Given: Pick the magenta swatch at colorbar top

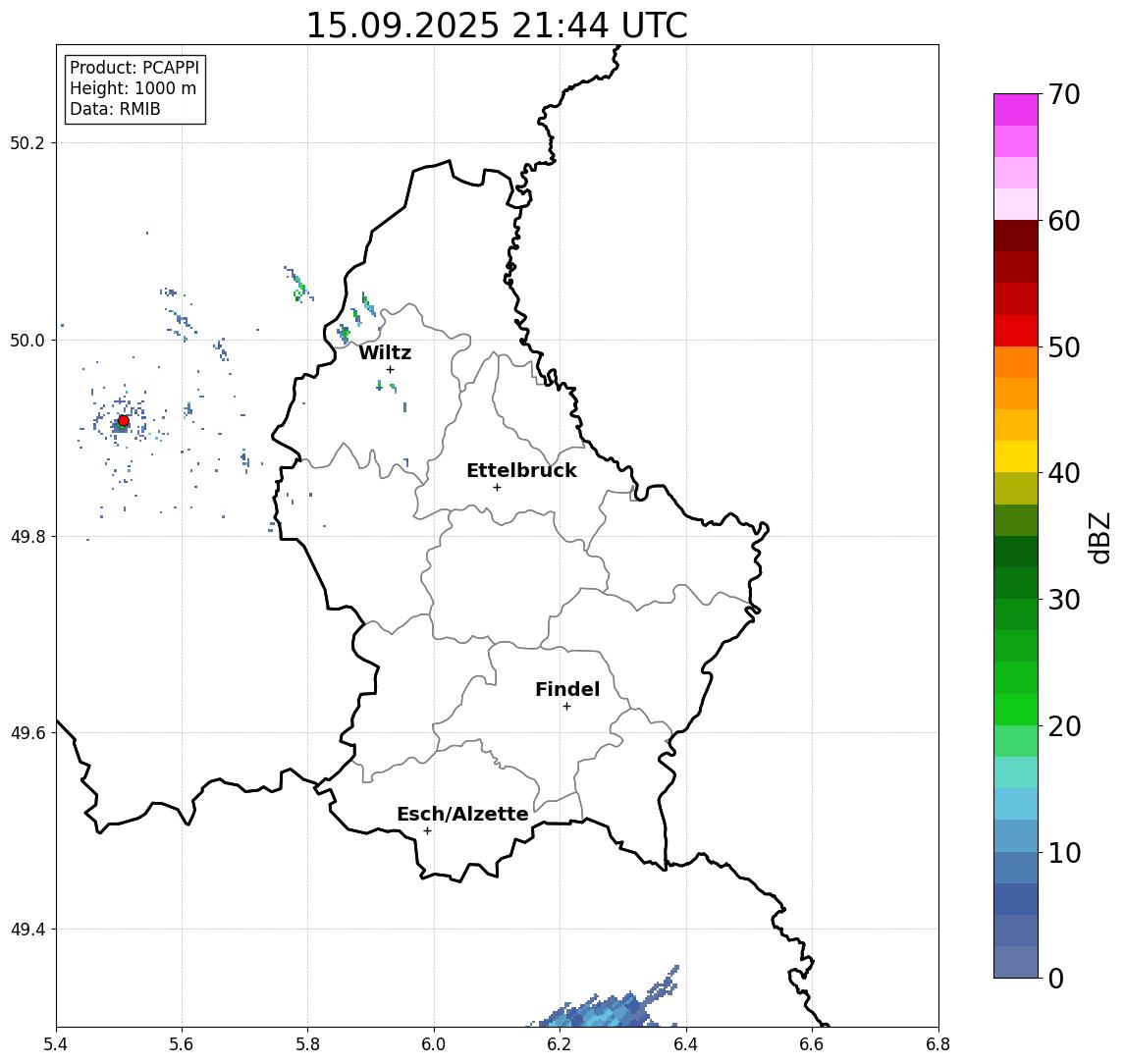Looking at the screenshot, I should click(x=1016, y=110).
